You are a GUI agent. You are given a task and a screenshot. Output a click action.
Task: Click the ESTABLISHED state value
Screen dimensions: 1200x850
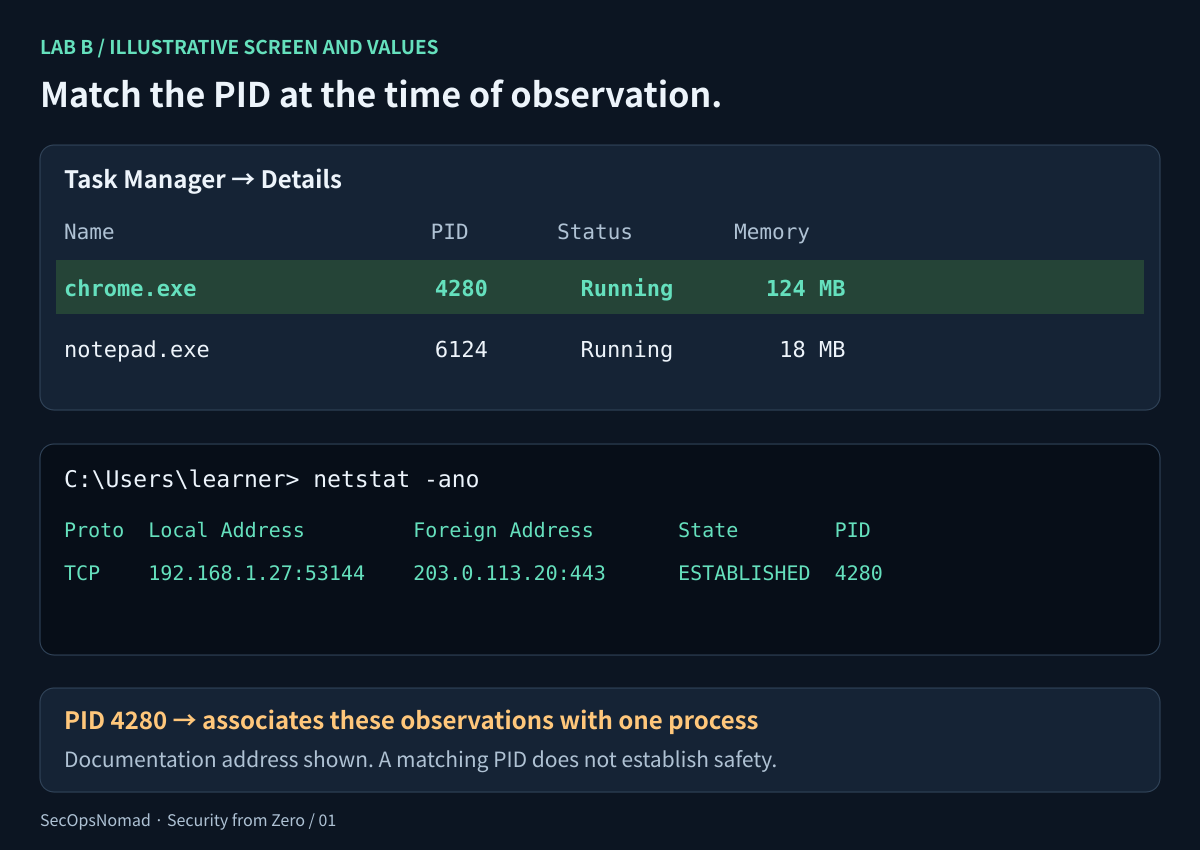click(744, 573)
